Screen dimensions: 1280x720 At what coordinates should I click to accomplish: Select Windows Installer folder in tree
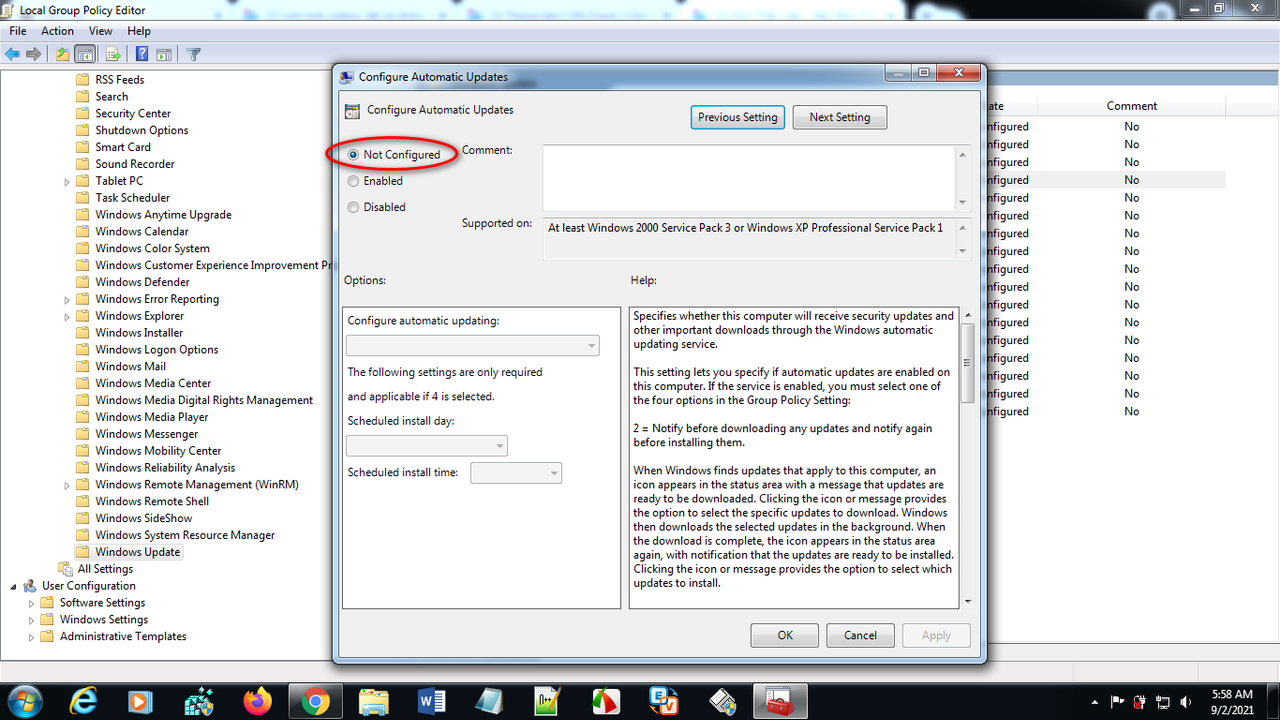(x=139, y=333)
